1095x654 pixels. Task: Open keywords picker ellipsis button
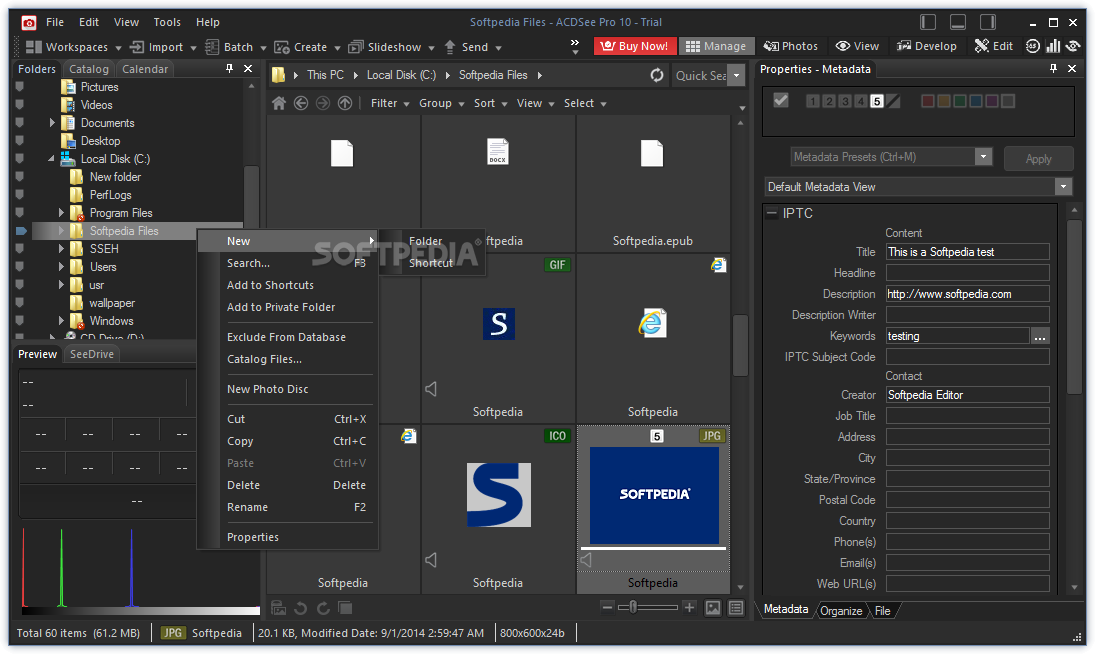coord(1040,336)
